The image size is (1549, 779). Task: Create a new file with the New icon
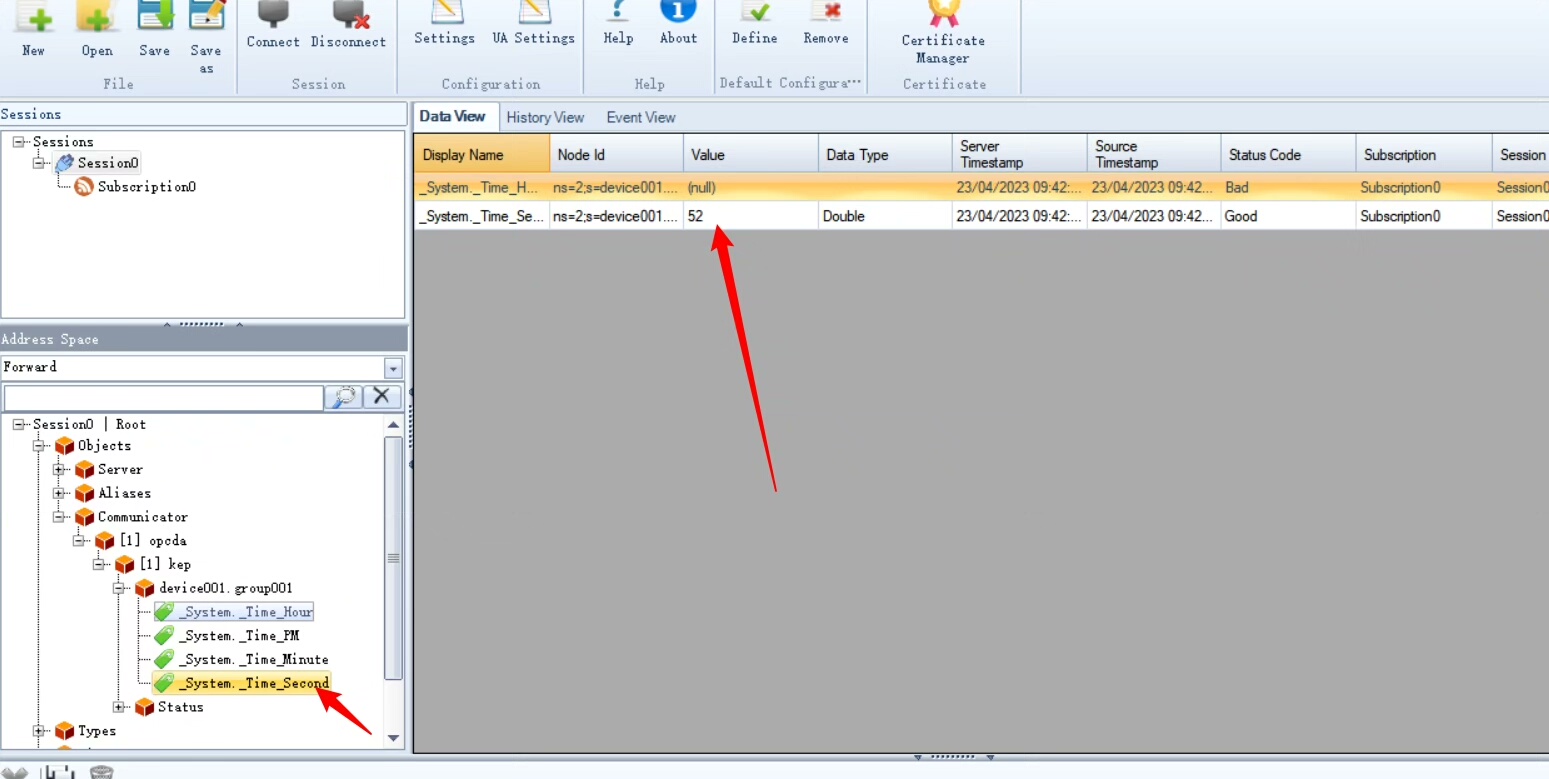click(x=33, y=15)
